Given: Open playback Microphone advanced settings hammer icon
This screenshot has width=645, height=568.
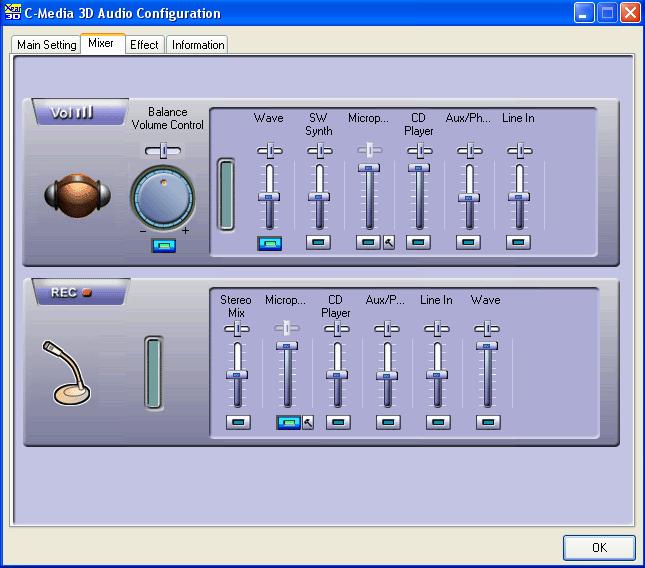Looking at the screenshot, I should pyautogui.click(x=389, y=242).
